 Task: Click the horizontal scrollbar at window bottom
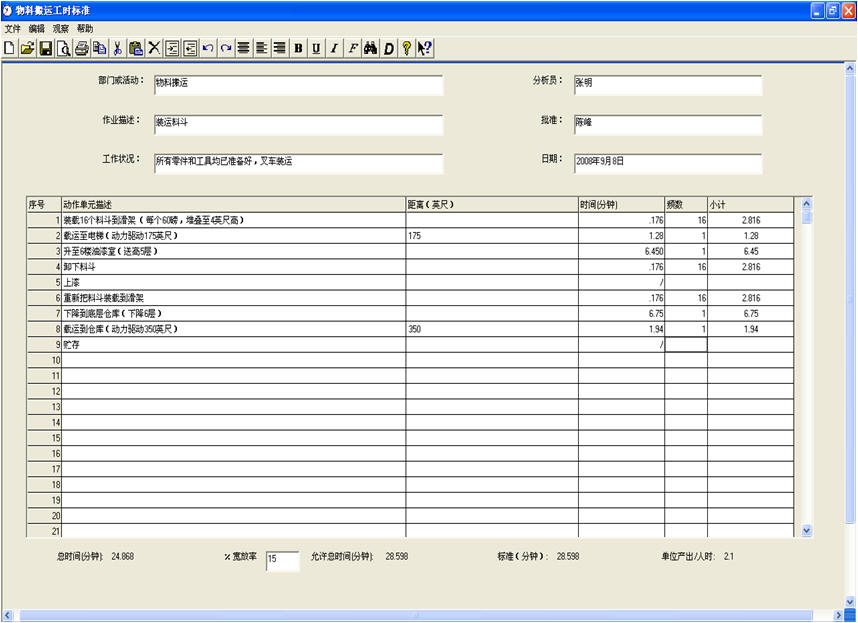pyautogui.click(x=420, y=615)
